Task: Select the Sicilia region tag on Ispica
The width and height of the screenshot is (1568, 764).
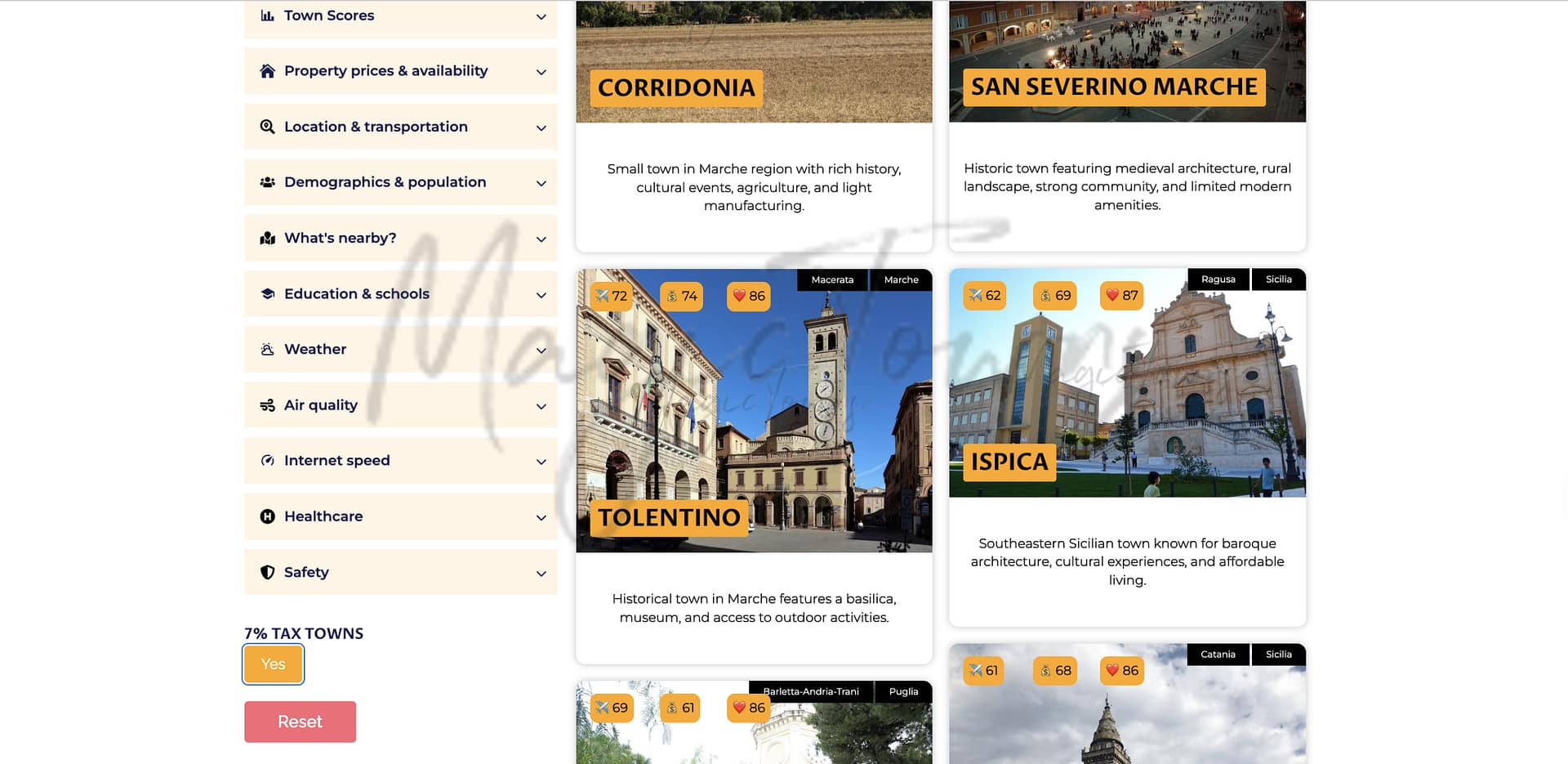Action: 1278,279
